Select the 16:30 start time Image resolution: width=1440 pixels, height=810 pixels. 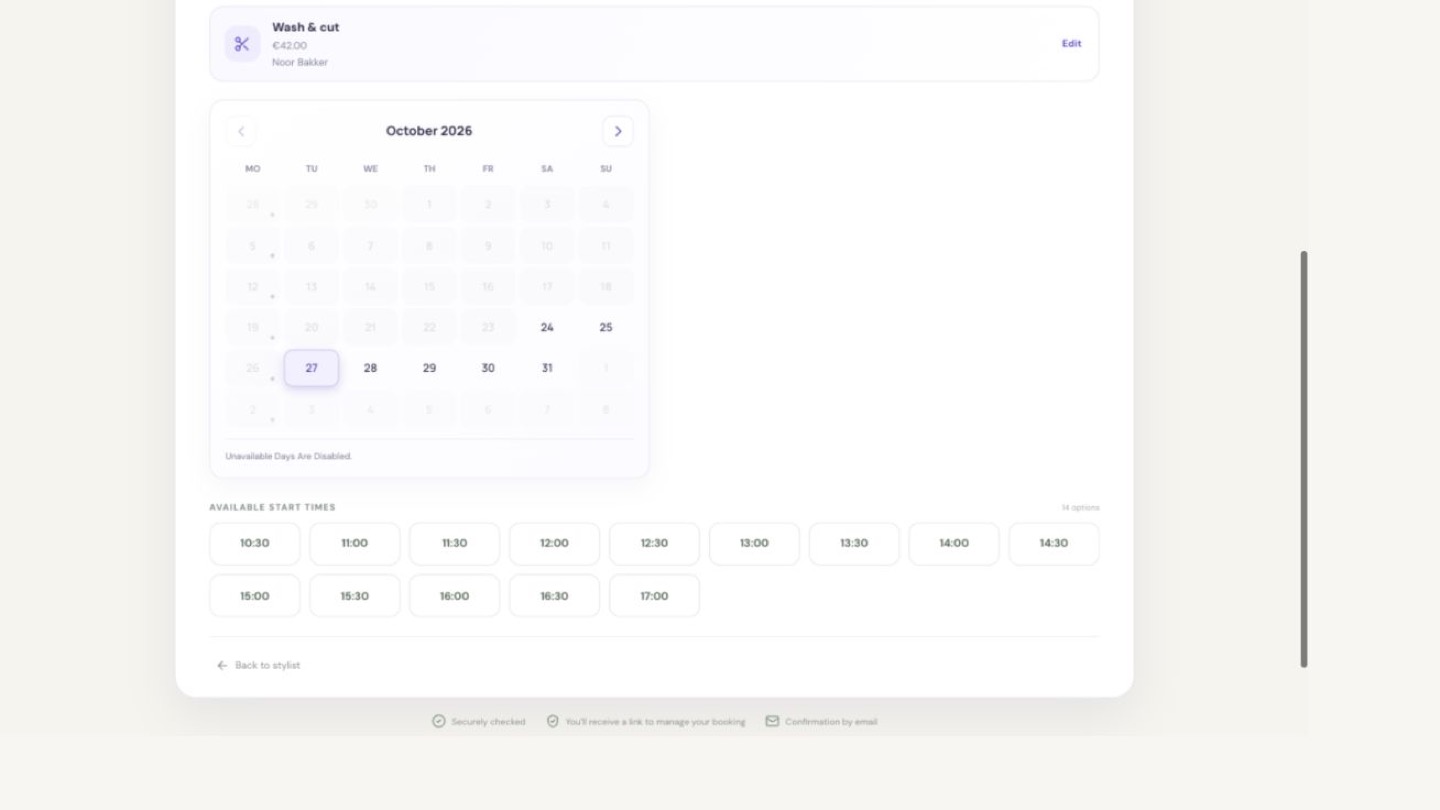pos(555,596)
